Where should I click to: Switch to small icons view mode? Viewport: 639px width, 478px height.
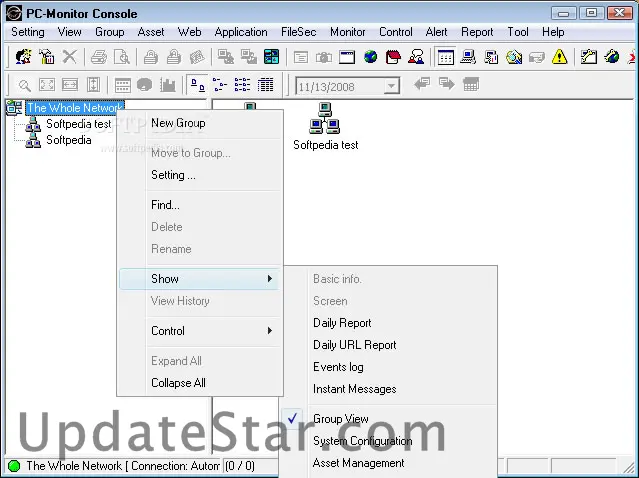220,85
